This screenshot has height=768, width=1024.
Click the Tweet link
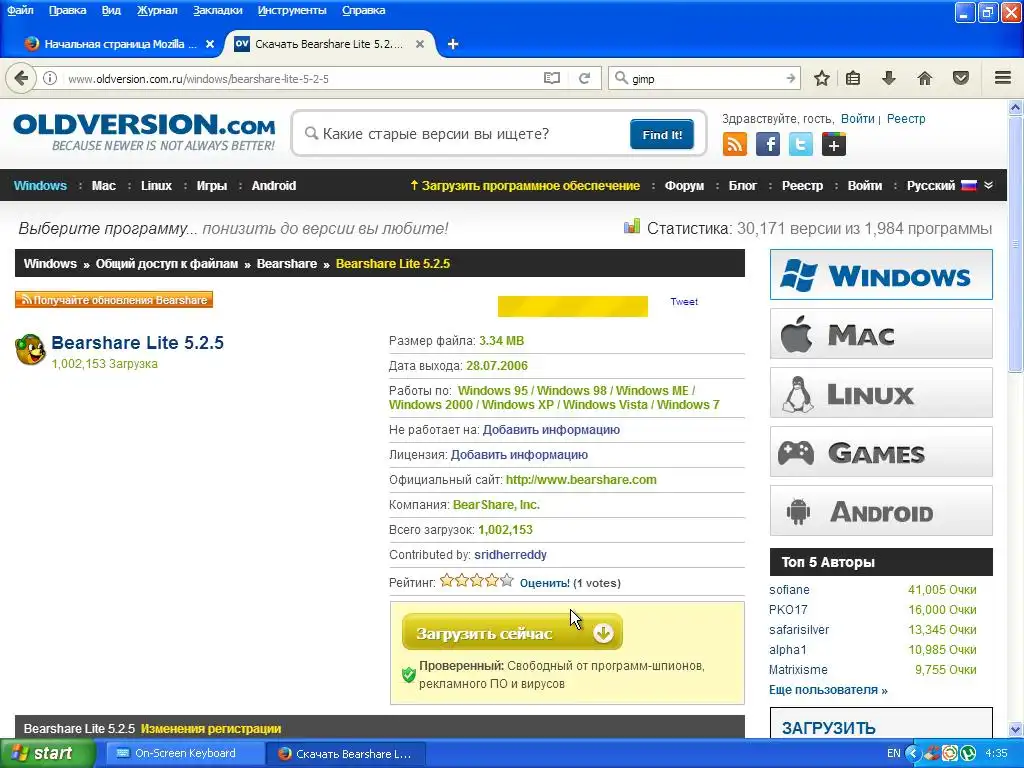coord(684,302)
